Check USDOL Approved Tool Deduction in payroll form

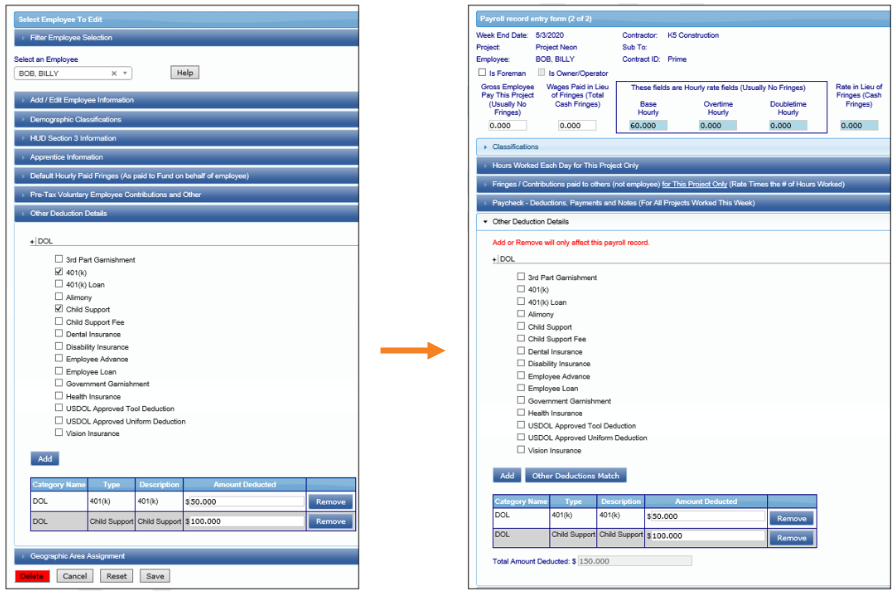click(521, 425)
